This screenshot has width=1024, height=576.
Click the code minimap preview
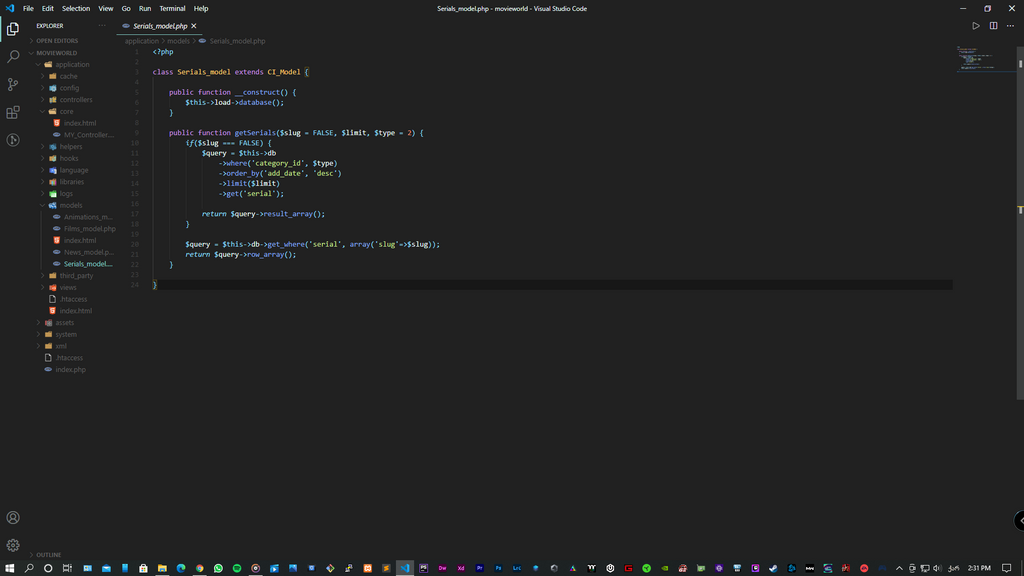pyautogui.click(x=984, y=59)
